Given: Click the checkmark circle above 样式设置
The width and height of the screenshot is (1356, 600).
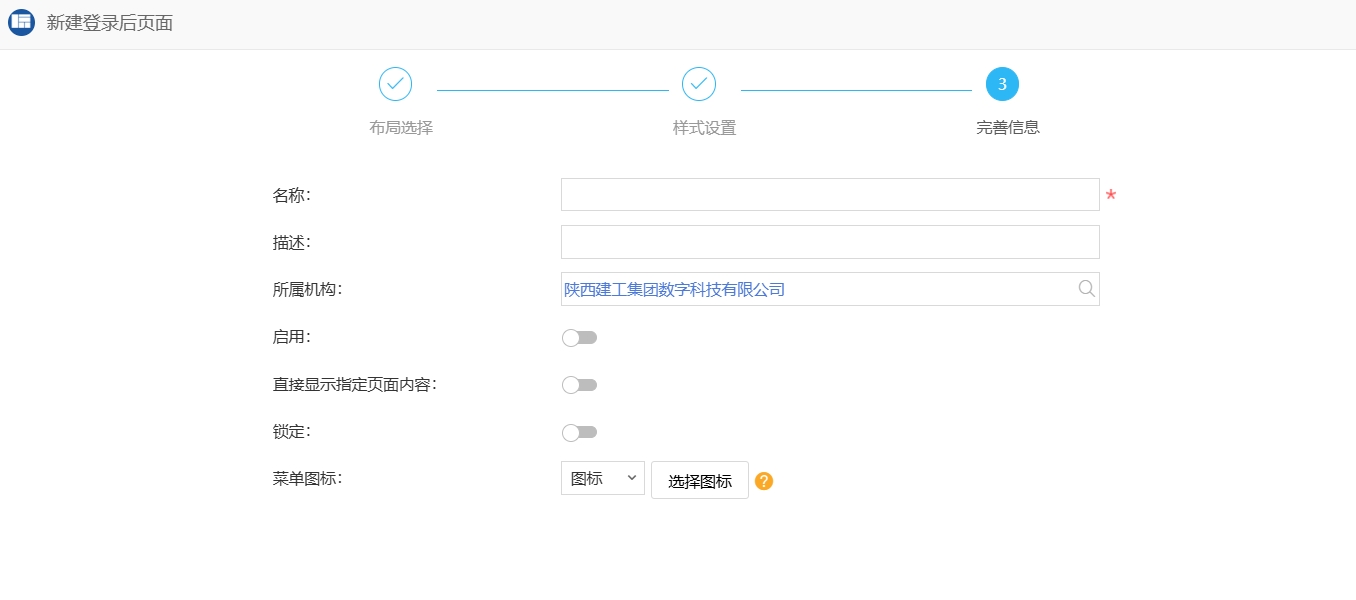Looking at the screenshot, I should [699, 84].
